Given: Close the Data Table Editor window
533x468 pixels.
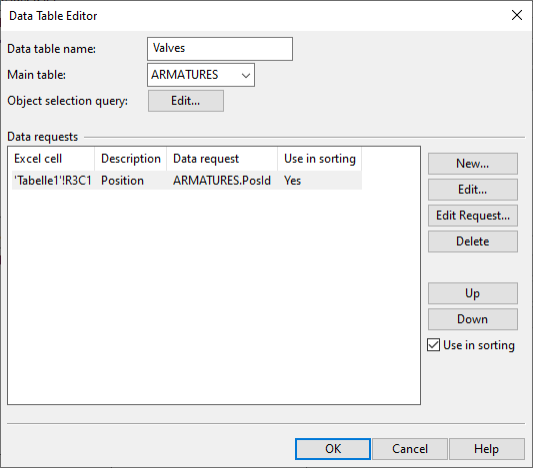Looking at the screenshot, I should pyautogui.click(x=517, y=15).
